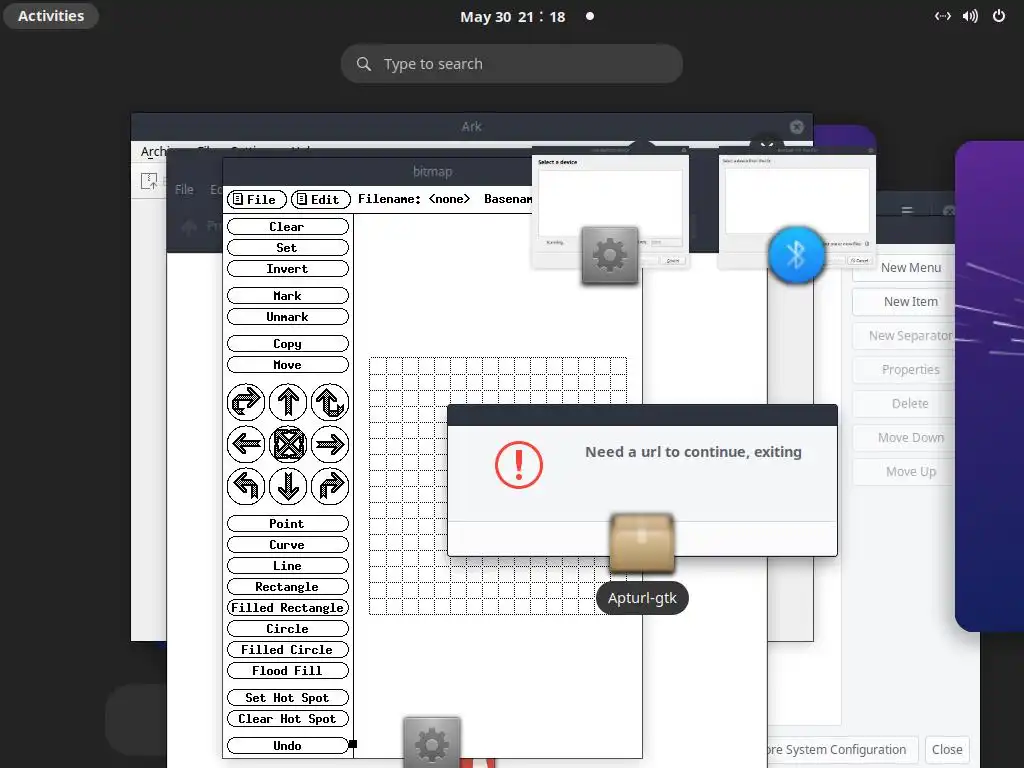The image size is (1024, 768).
Task: Click the Undo button in bitmap
Action: (287, 745)
